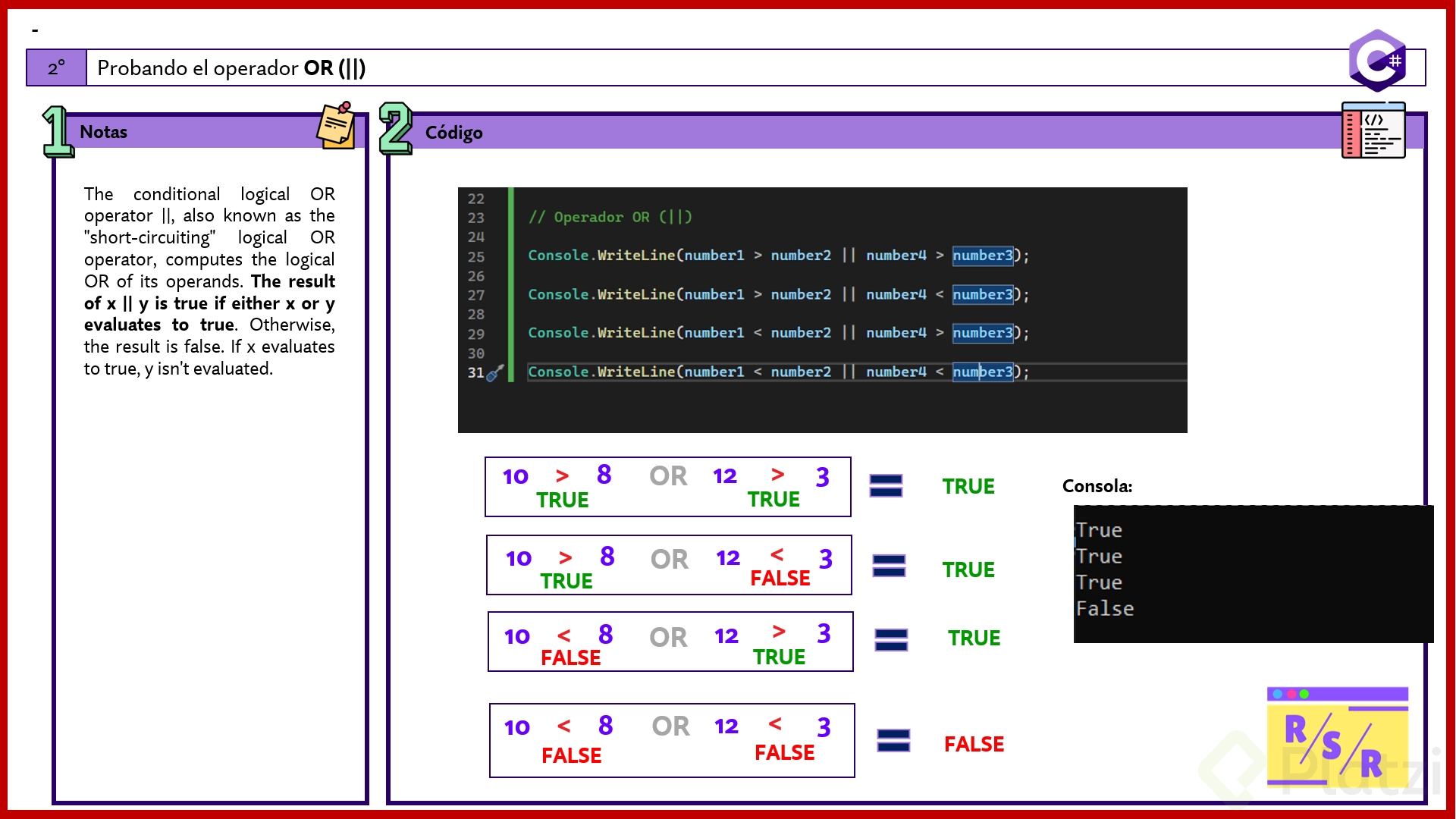Click the green number 1 badge
This screenshot has height=819, width=1456.
point(57,132)
